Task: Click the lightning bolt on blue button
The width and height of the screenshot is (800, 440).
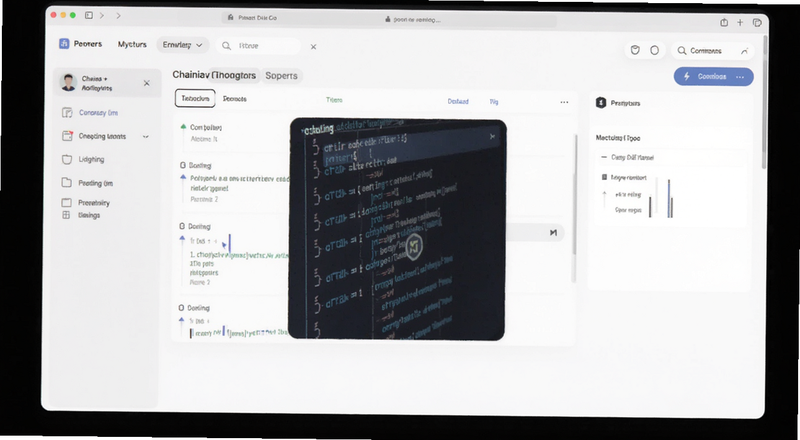Action: click(687, 76)
